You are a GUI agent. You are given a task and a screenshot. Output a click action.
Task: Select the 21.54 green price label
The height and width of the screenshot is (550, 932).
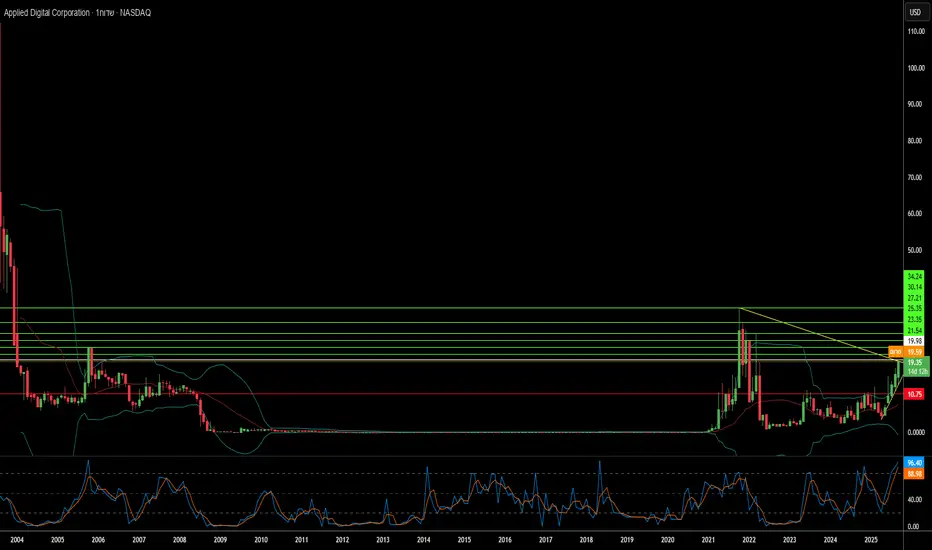pos(915,331)
